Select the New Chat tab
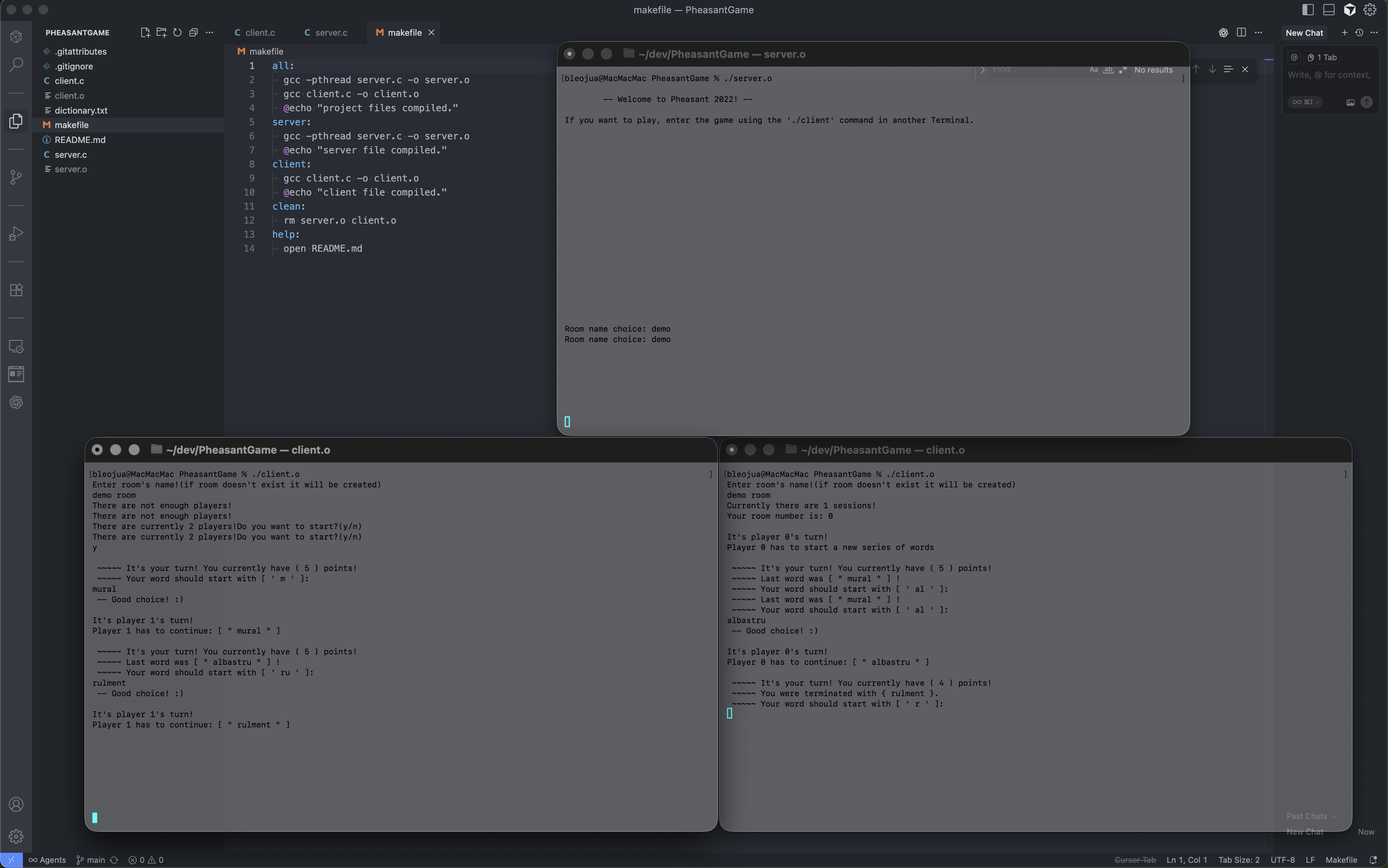The width and height of the screenshot is (1388, 868). 1304,33
